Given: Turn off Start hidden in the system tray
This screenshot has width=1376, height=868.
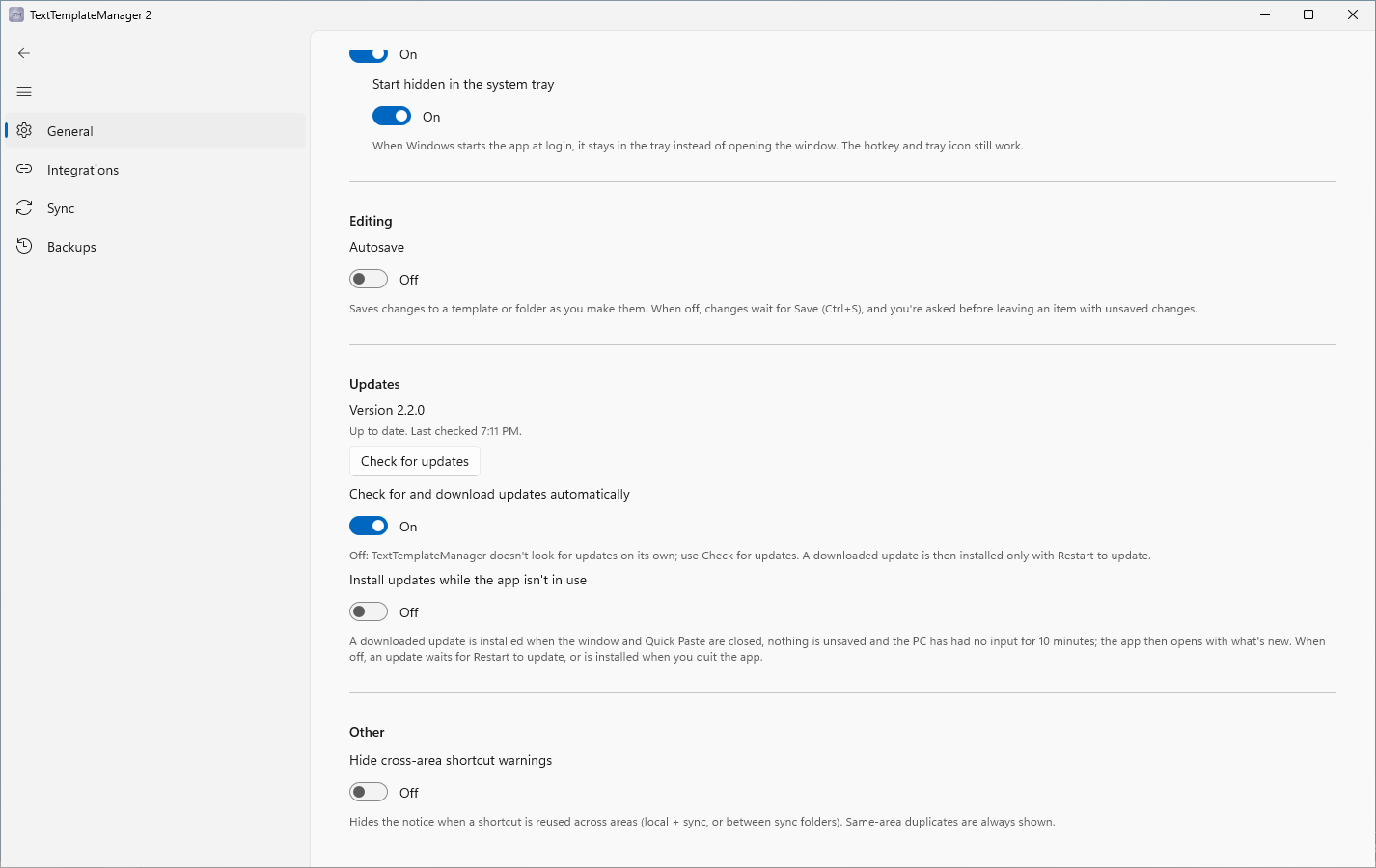Looking at the screenshot, I should [x=392, y=117].
